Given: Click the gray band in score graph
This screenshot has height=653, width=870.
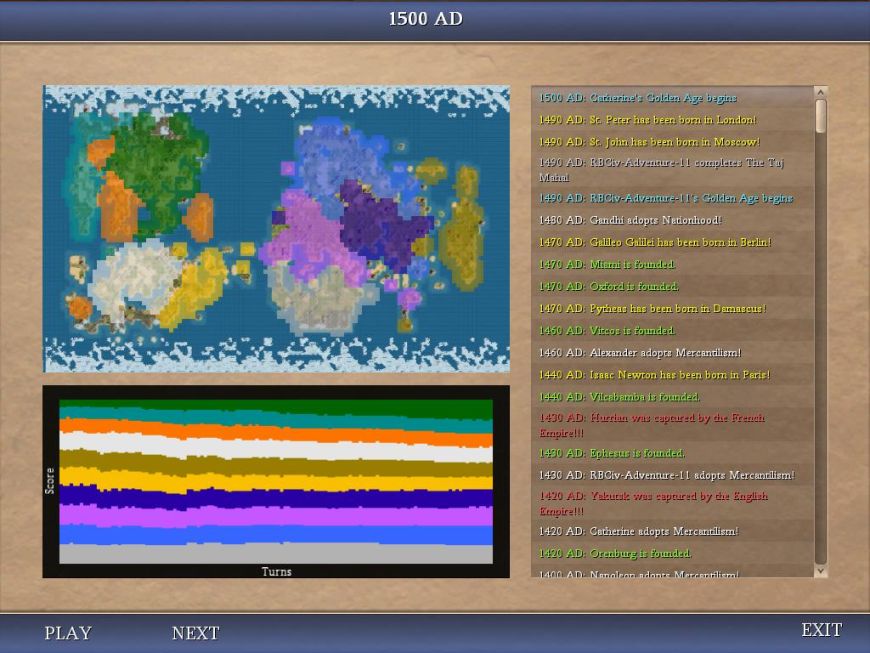Looking at the screenshot, I should 276,554.
